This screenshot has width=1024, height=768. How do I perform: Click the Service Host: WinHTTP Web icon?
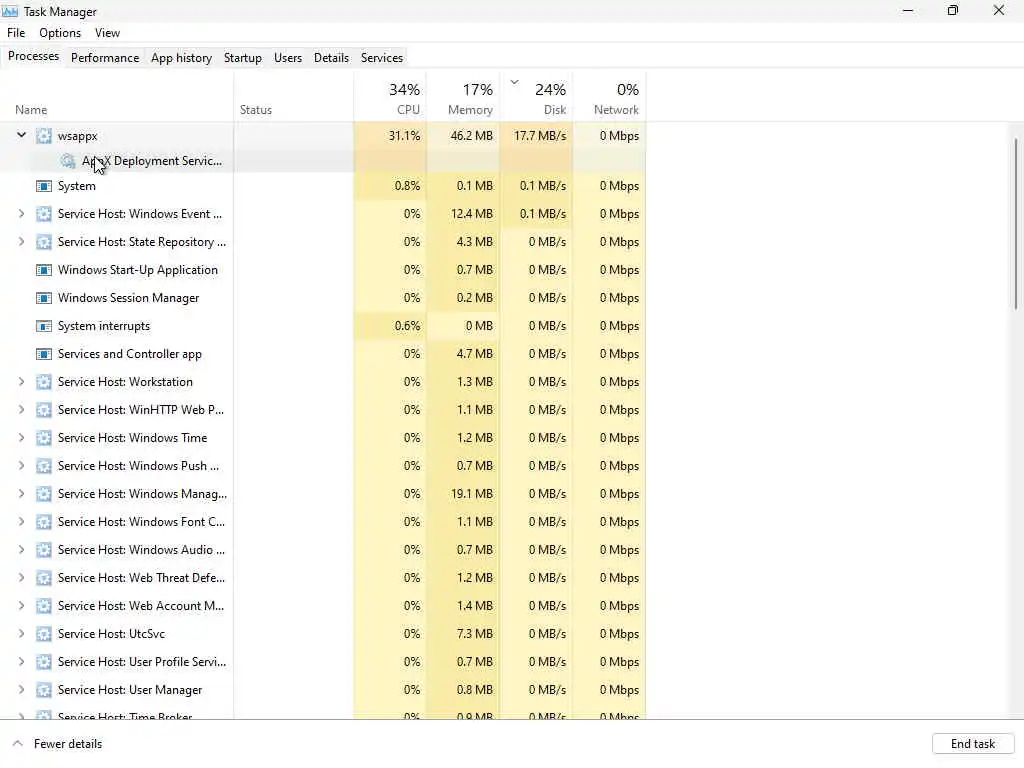(x=44, y=410)
